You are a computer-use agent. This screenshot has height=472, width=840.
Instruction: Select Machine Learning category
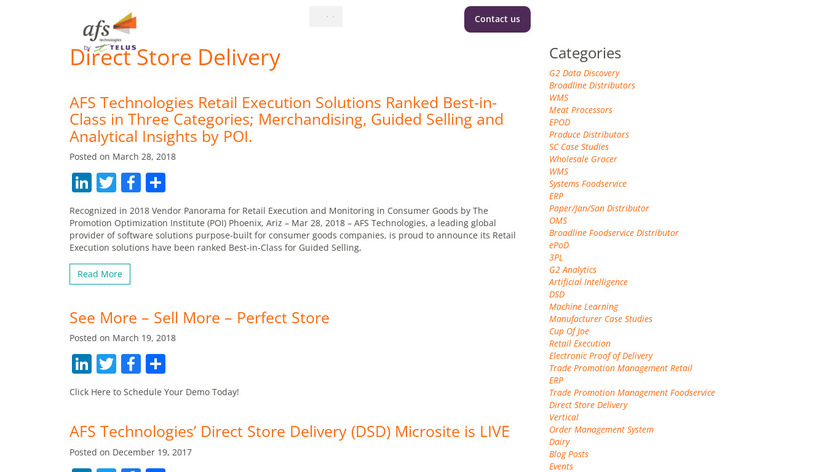pyautogui.click(x=583, y=307)
